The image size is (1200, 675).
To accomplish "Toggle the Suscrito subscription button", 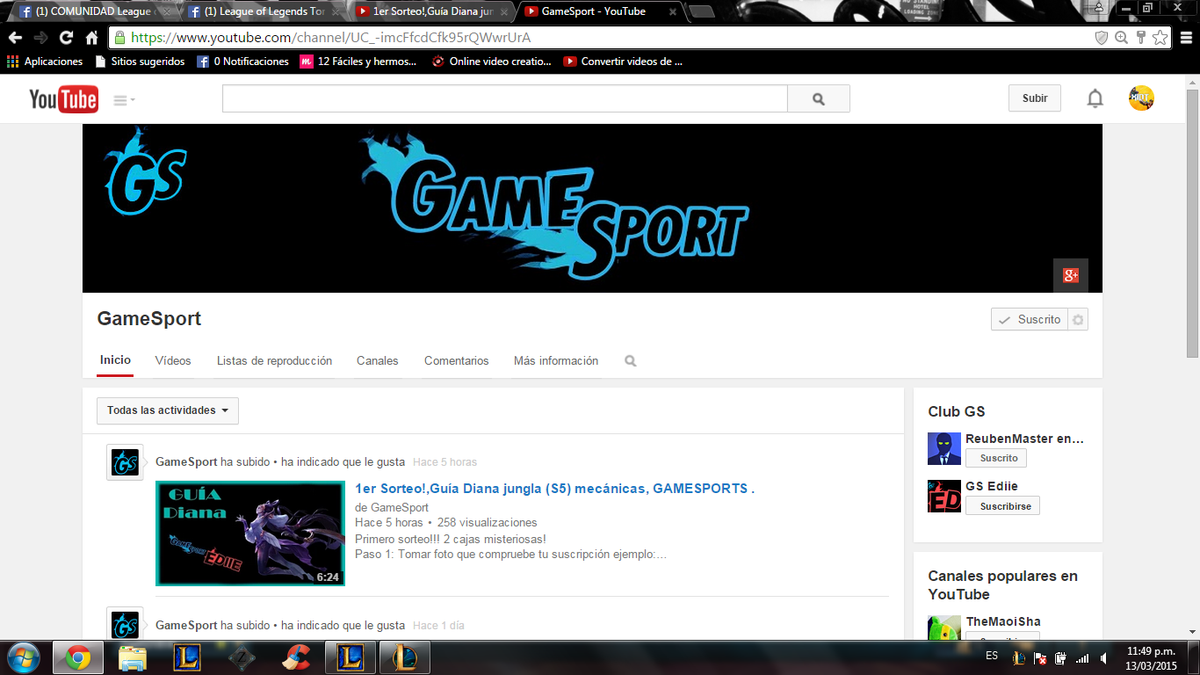I will [x=1029, y=320].
